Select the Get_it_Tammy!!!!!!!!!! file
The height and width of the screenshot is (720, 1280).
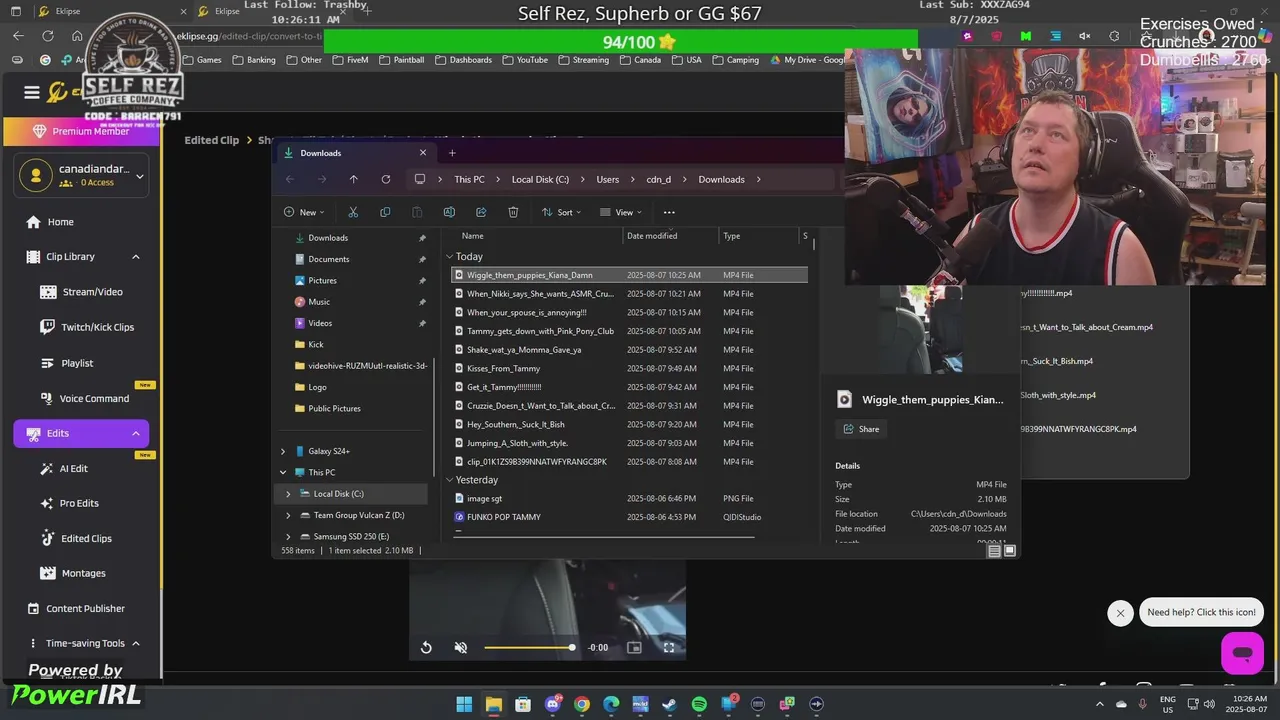pos(630,387)
